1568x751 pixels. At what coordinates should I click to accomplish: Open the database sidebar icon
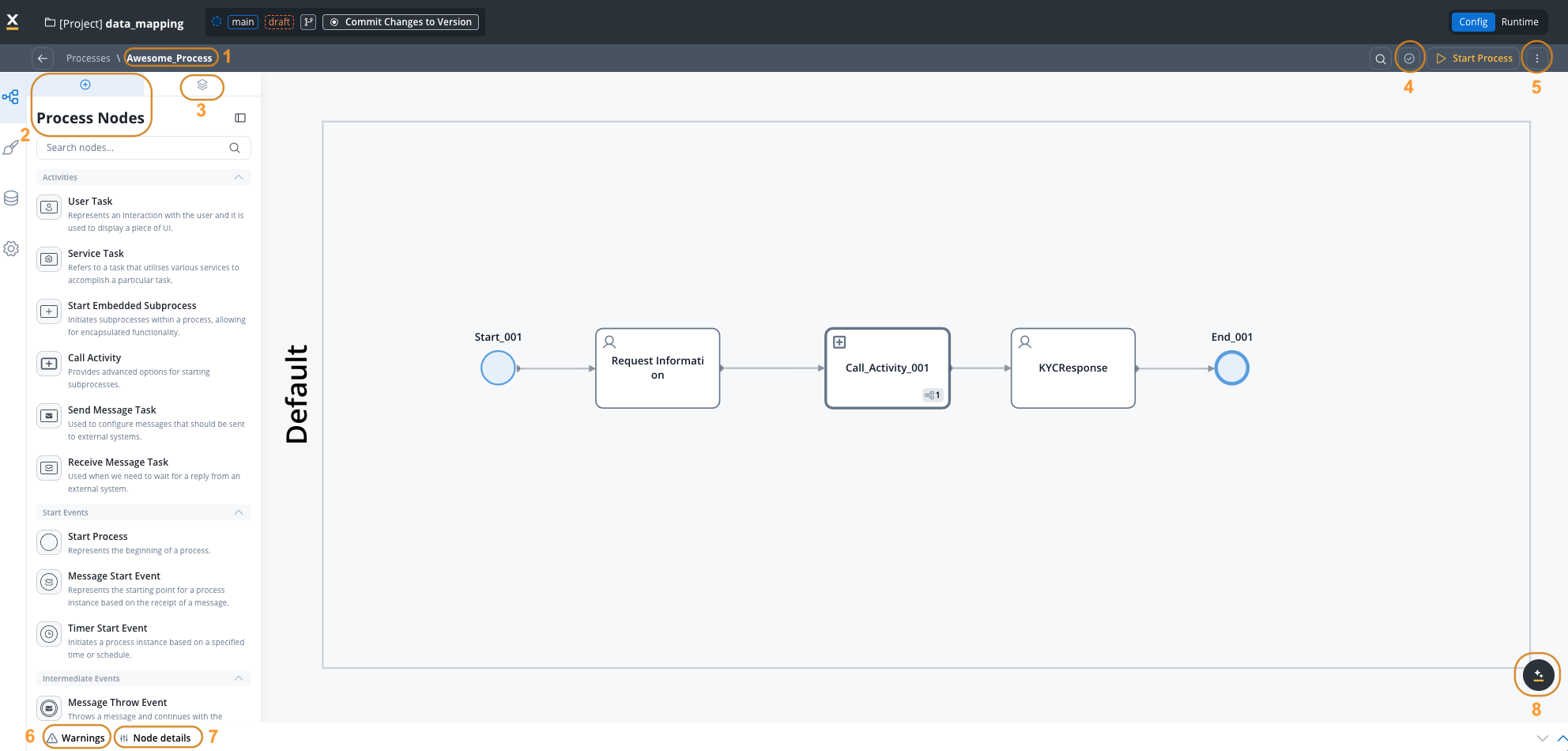(11, 198)
